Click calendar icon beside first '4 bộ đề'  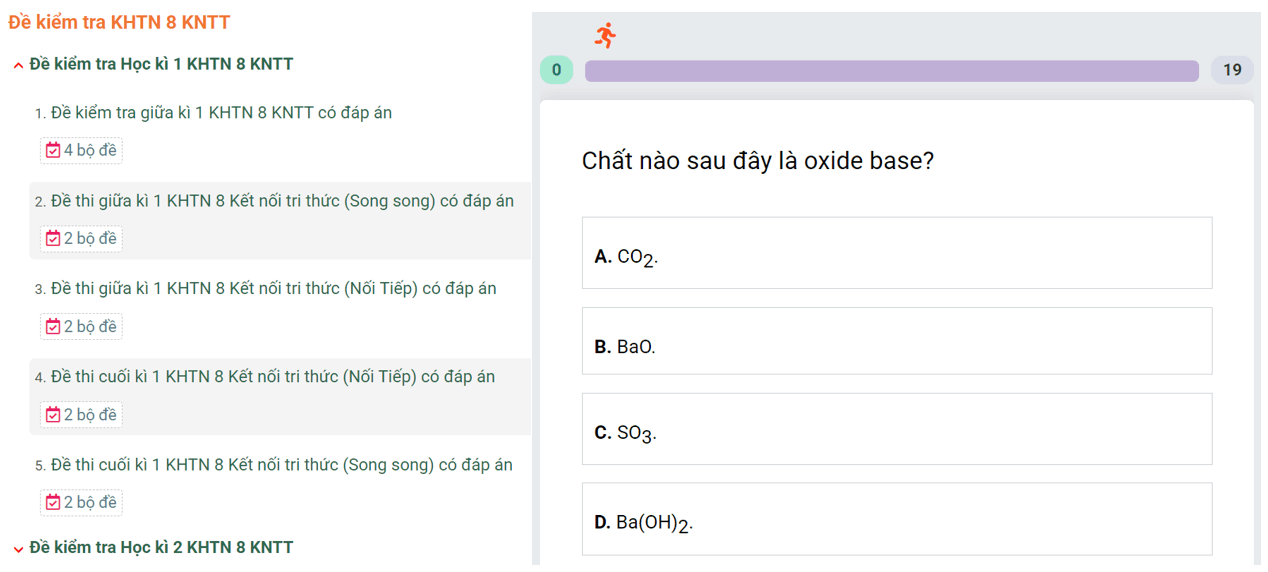(53, 151)
